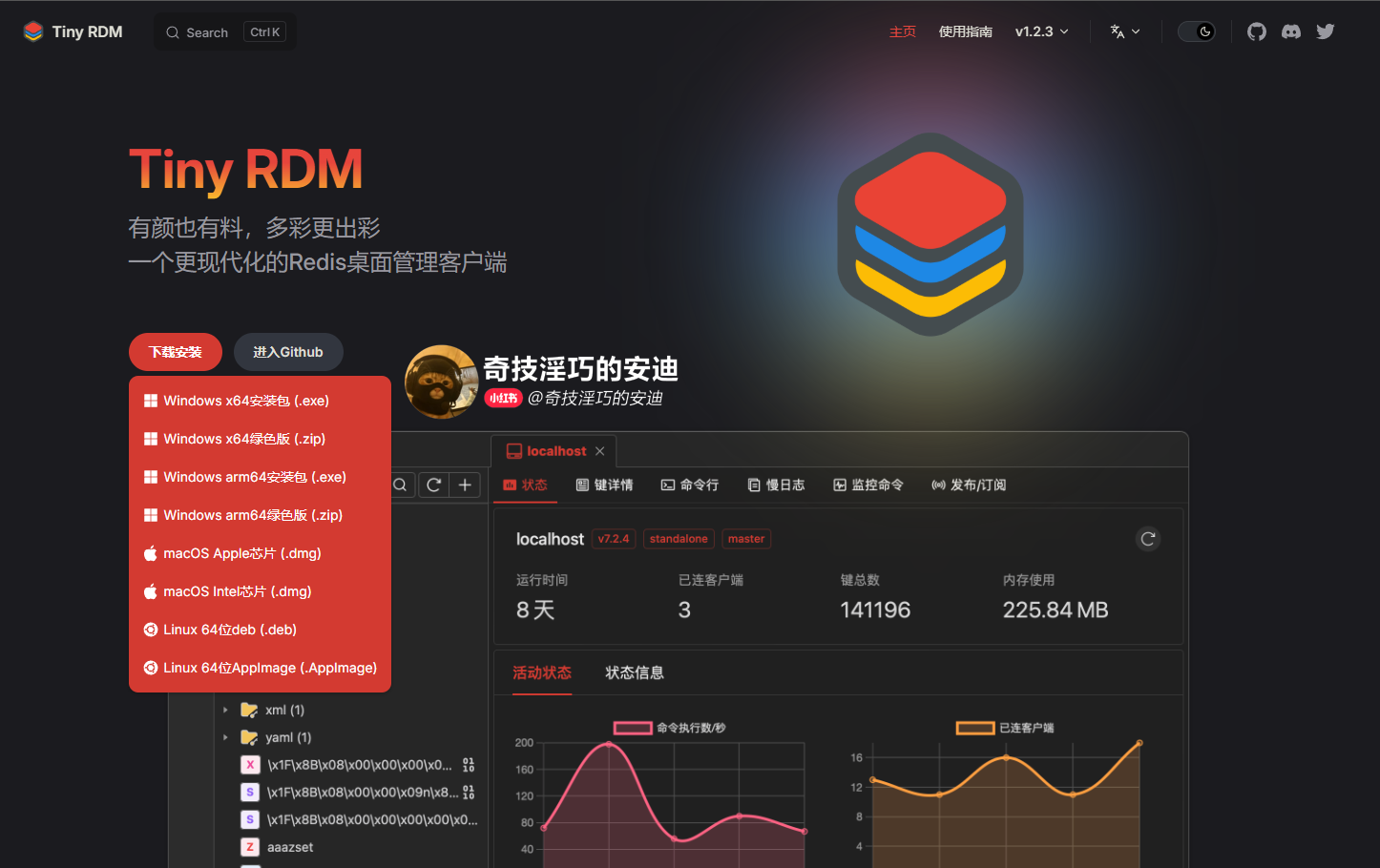This screenshot has width=1380, height=868.
Task: Select Windows x64安装包 (.exe)
Action: click(260, 401)
